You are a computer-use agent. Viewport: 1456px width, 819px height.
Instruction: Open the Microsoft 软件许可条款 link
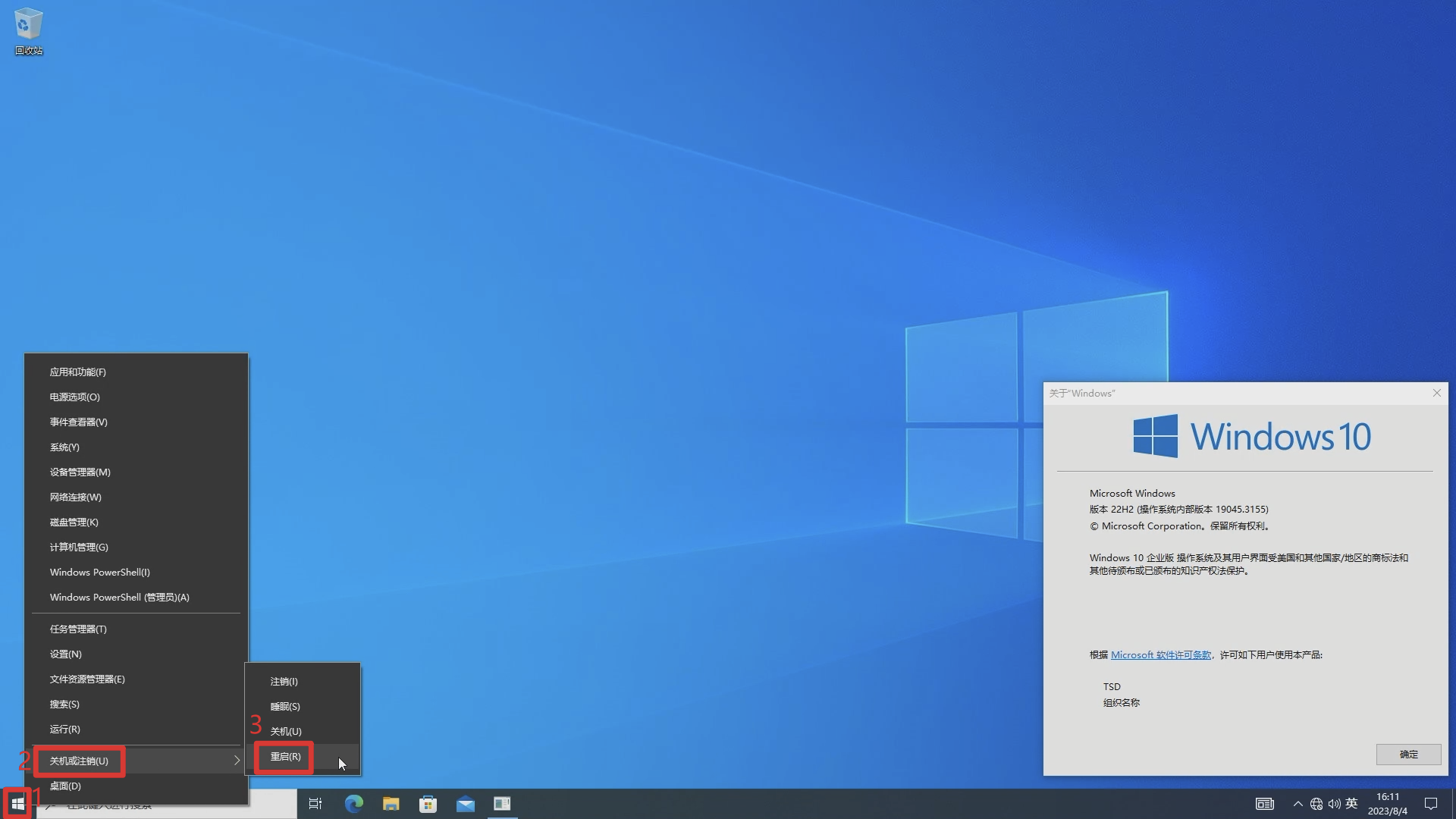coord(1160,655)
